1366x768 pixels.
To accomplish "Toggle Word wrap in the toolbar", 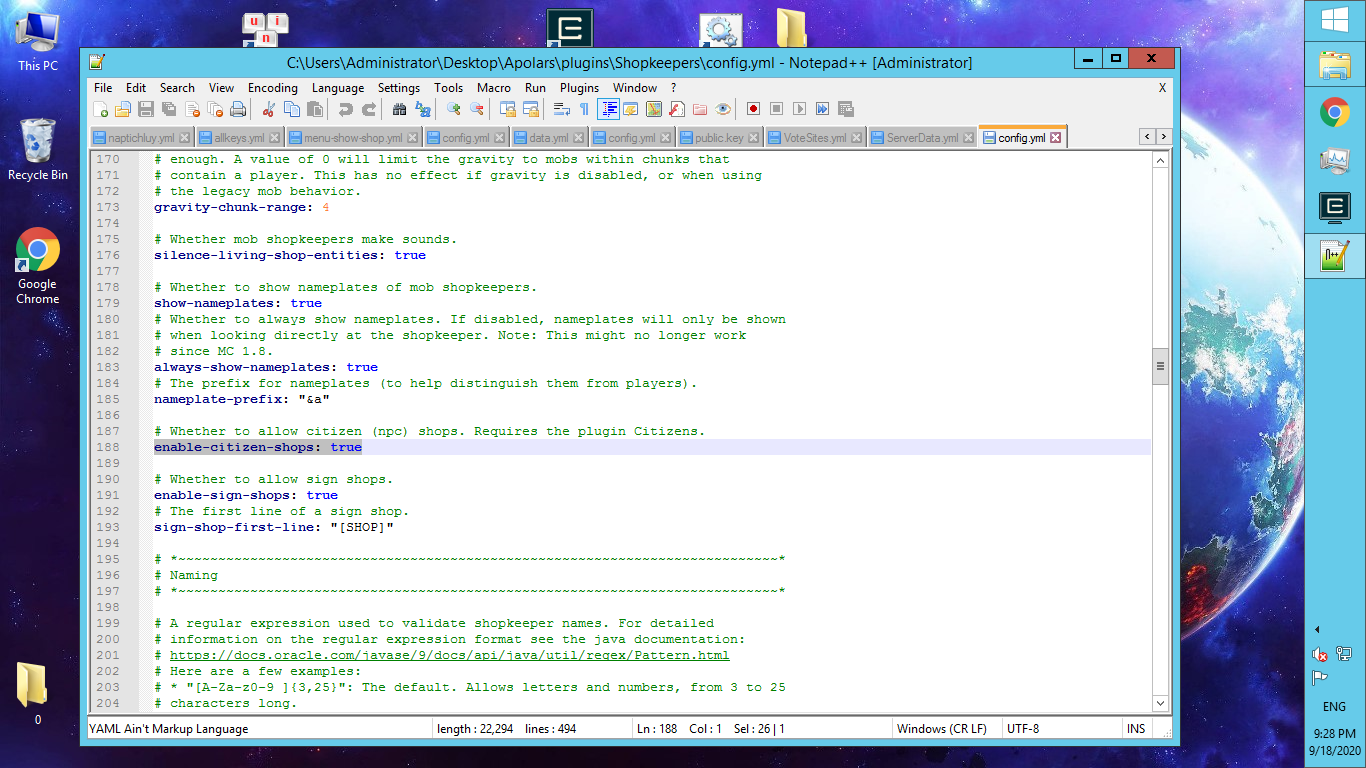I will click(x=562, y=109).
